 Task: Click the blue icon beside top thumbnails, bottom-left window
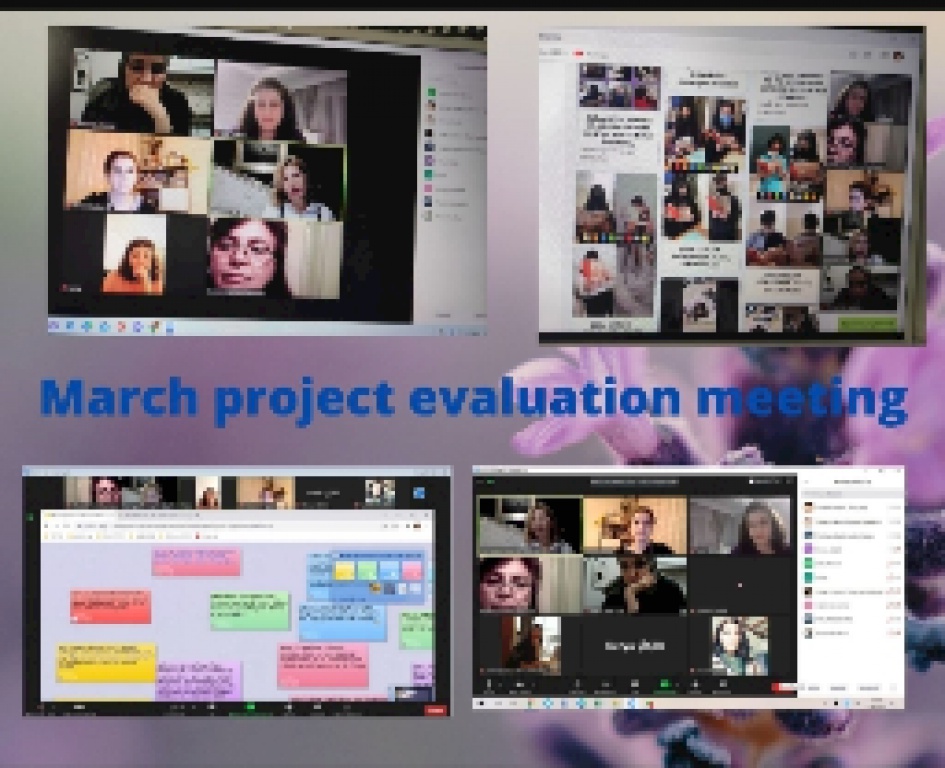tap(418, 492)
